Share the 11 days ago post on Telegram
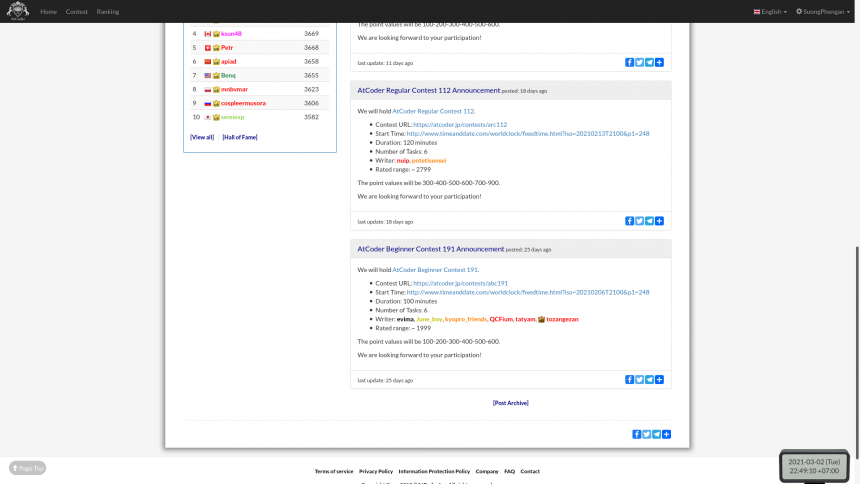 [x=649, y=63]
